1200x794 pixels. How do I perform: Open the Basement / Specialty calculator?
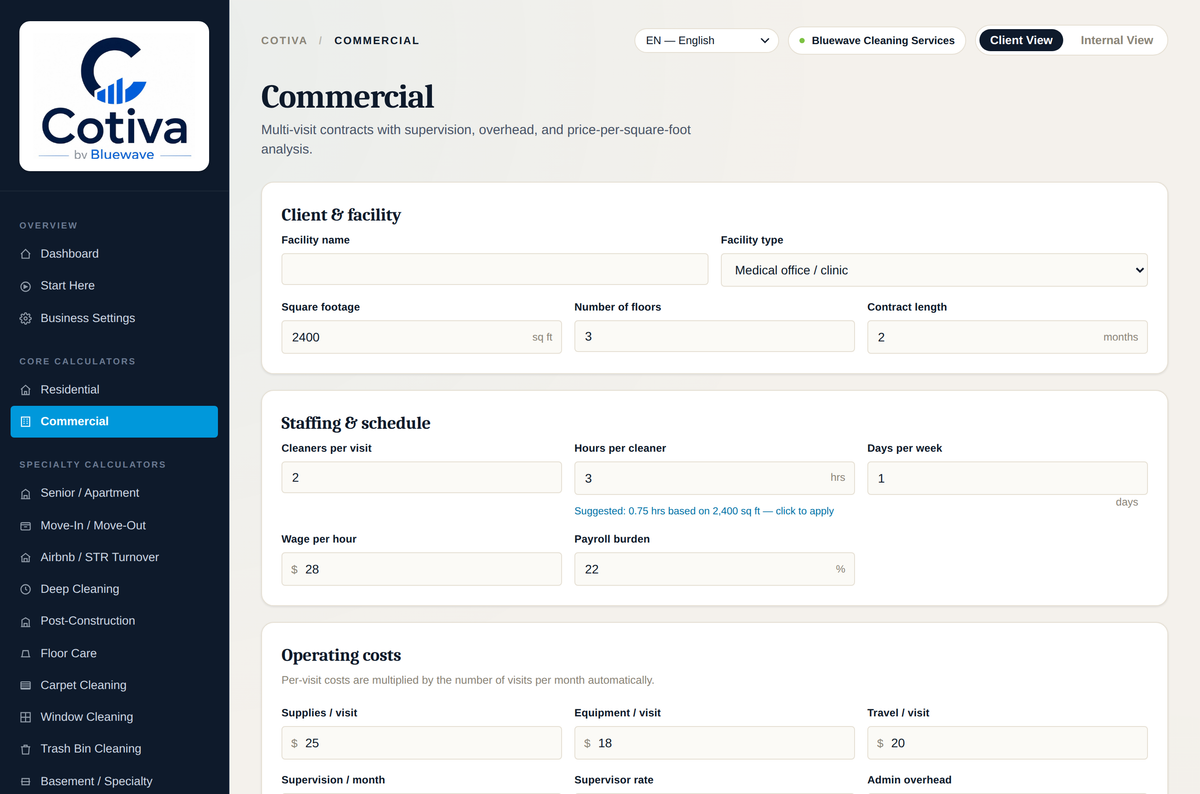[114, 781]
